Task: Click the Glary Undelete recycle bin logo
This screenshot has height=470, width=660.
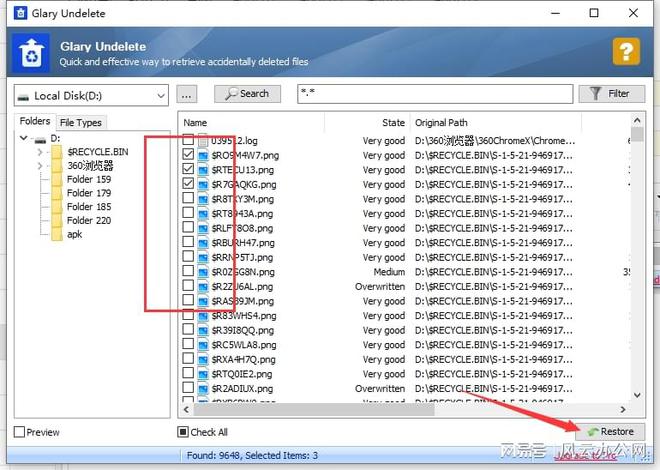Action: click(x=31, y=53)
